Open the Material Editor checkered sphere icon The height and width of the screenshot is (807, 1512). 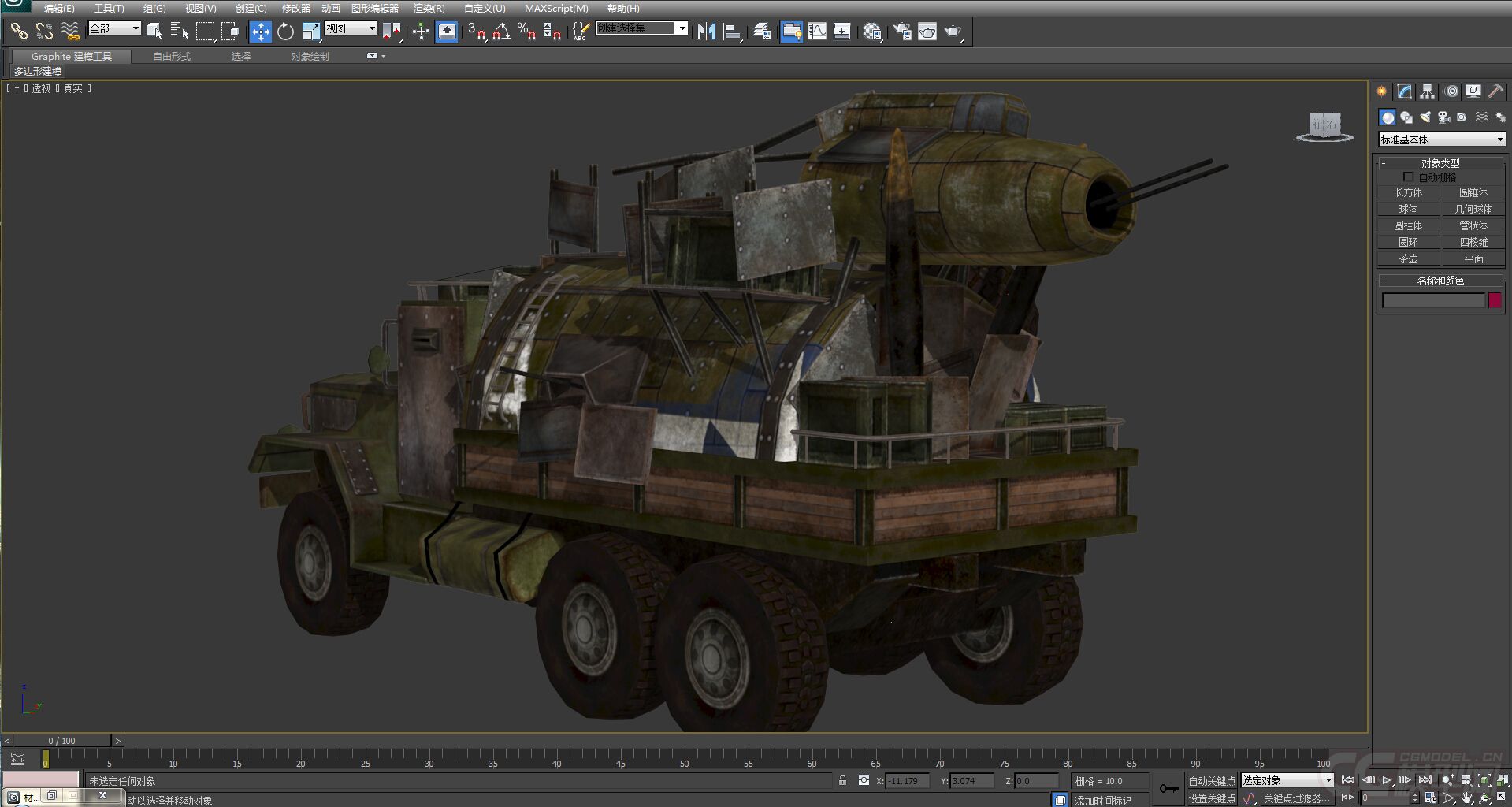click(871, 31)
